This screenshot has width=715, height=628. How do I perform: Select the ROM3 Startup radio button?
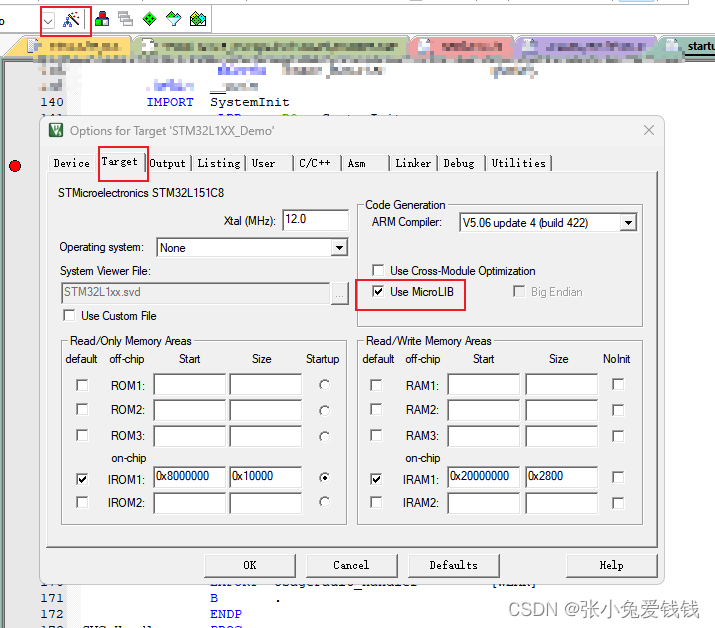[324, 436]
